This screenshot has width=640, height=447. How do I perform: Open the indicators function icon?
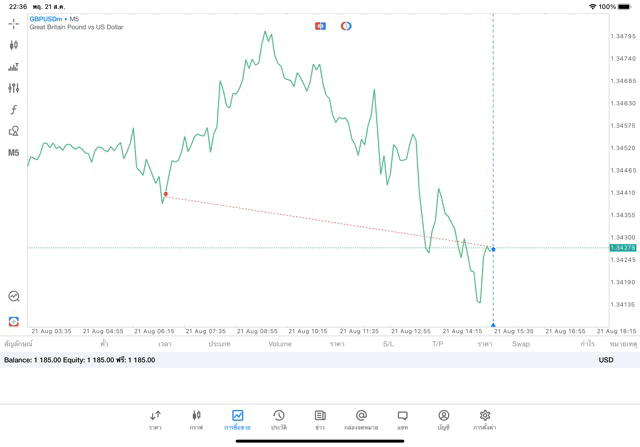click(x=13, y=110)
